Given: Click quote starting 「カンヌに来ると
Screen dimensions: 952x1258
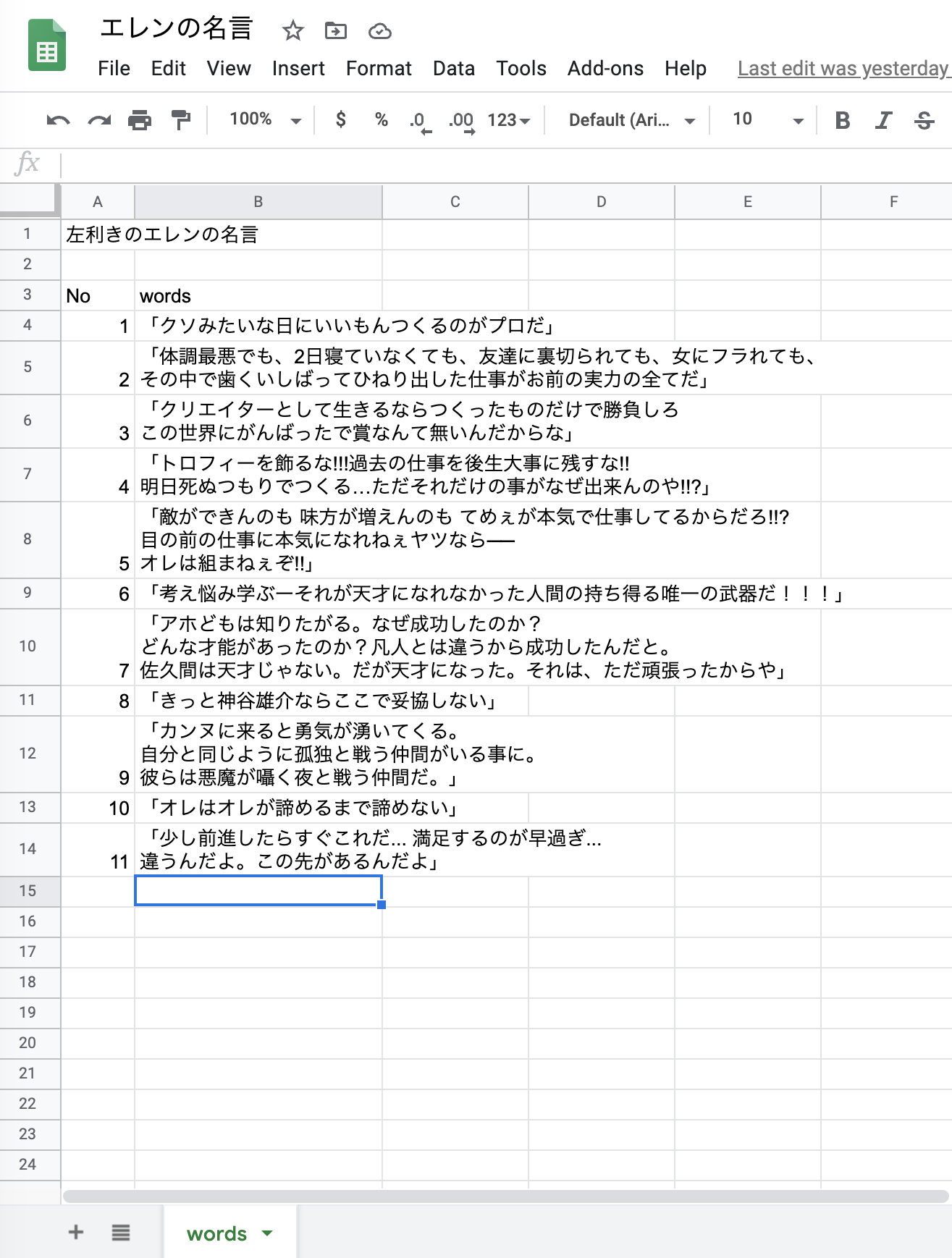Looking at the screenshot, I should [339, 754].
